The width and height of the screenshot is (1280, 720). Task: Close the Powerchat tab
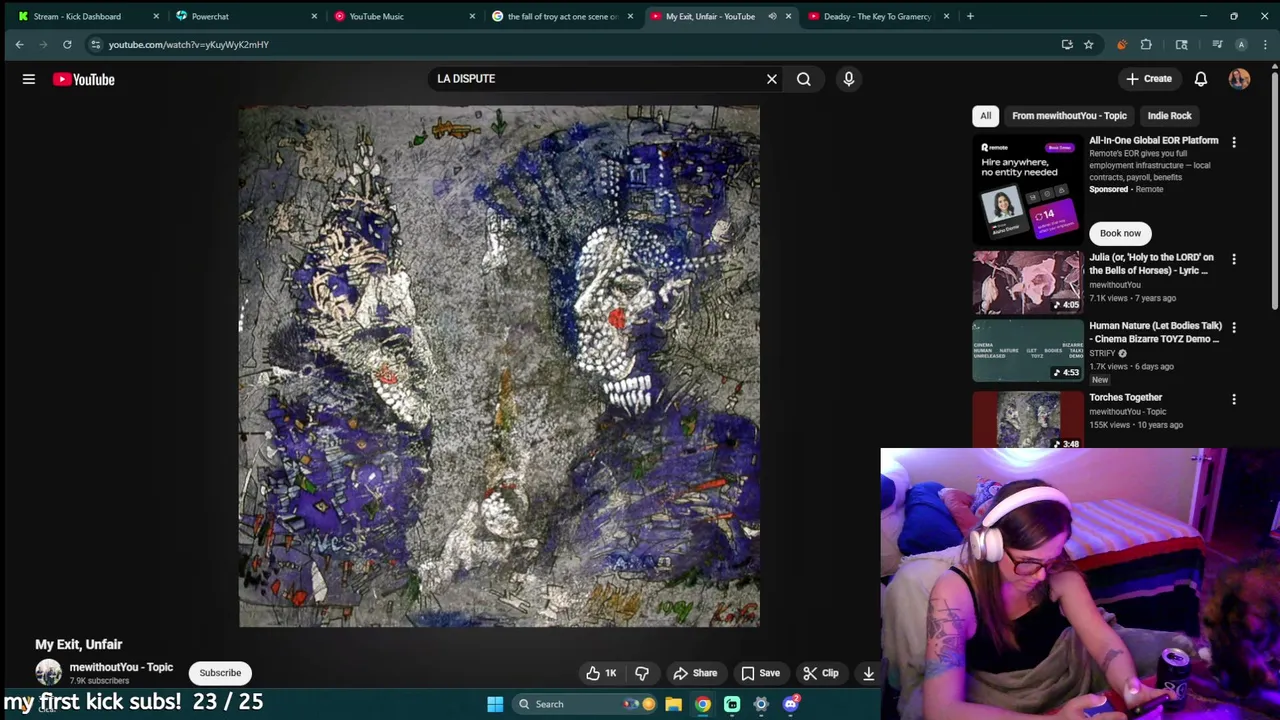click(314, 16)
